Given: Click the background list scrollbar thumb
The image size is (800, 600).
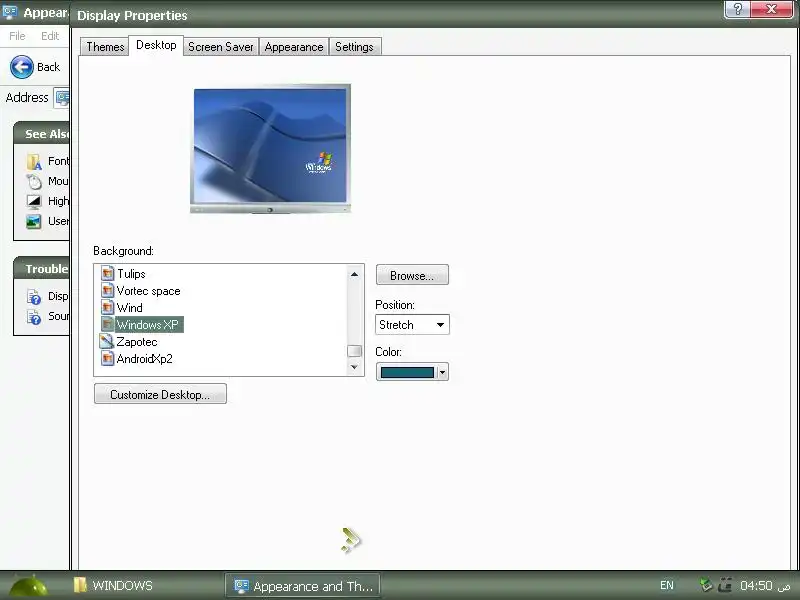Looking at the screenshot, I should 354,351.
